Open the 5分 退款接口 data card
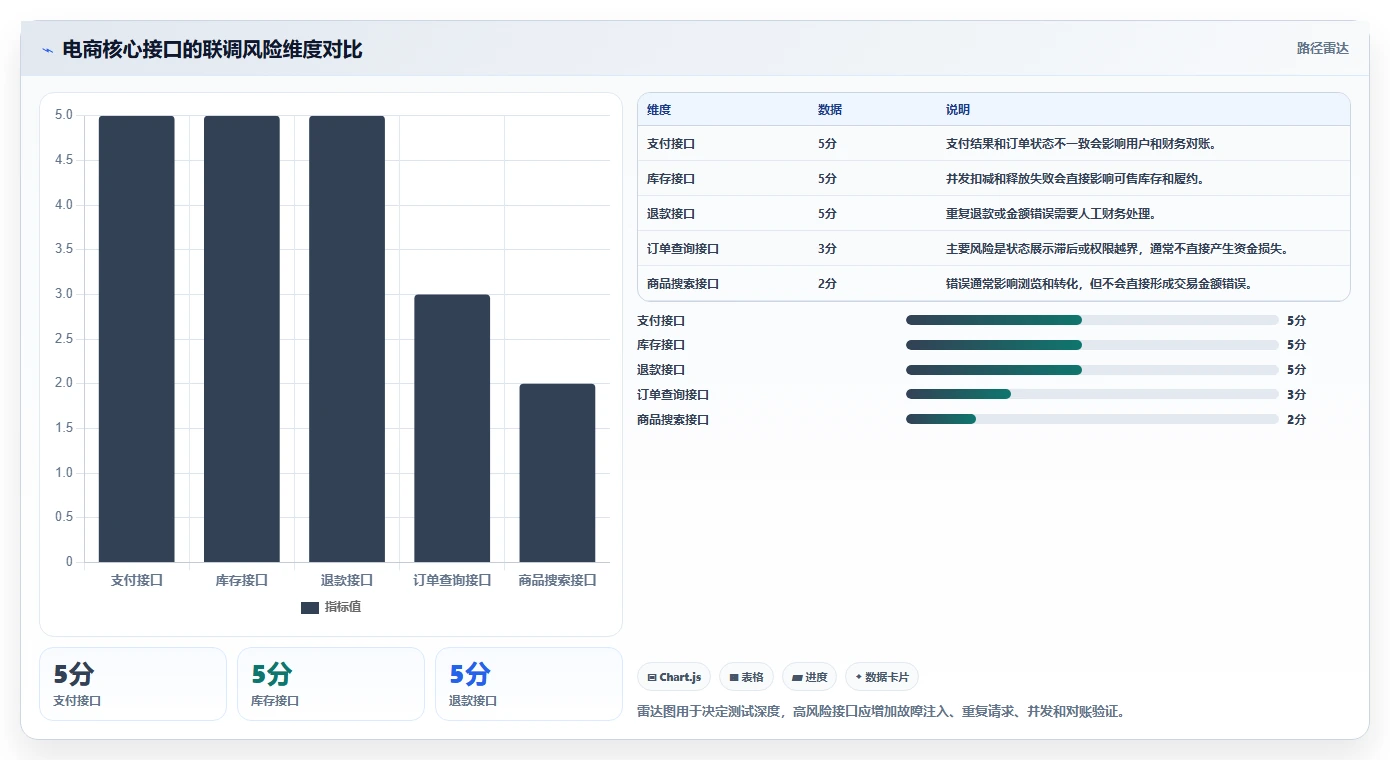This screenshot has width=1390, height=760. (529, 684)
